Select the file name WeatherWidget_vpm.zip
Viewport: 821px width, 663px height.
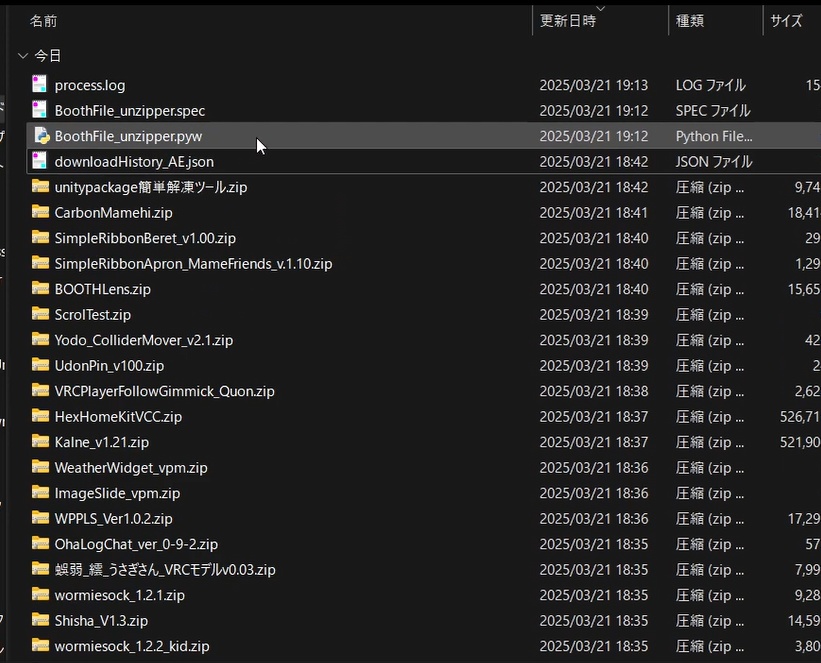[x=131, y=468]
